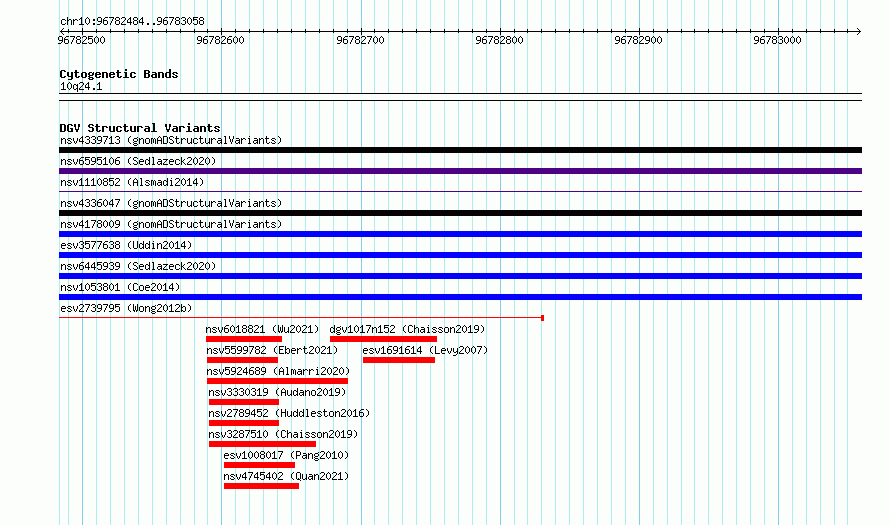This screenshot has width=890, height=525.
Task: Click the thin red esv2739795 line
Action: [301, 318]
